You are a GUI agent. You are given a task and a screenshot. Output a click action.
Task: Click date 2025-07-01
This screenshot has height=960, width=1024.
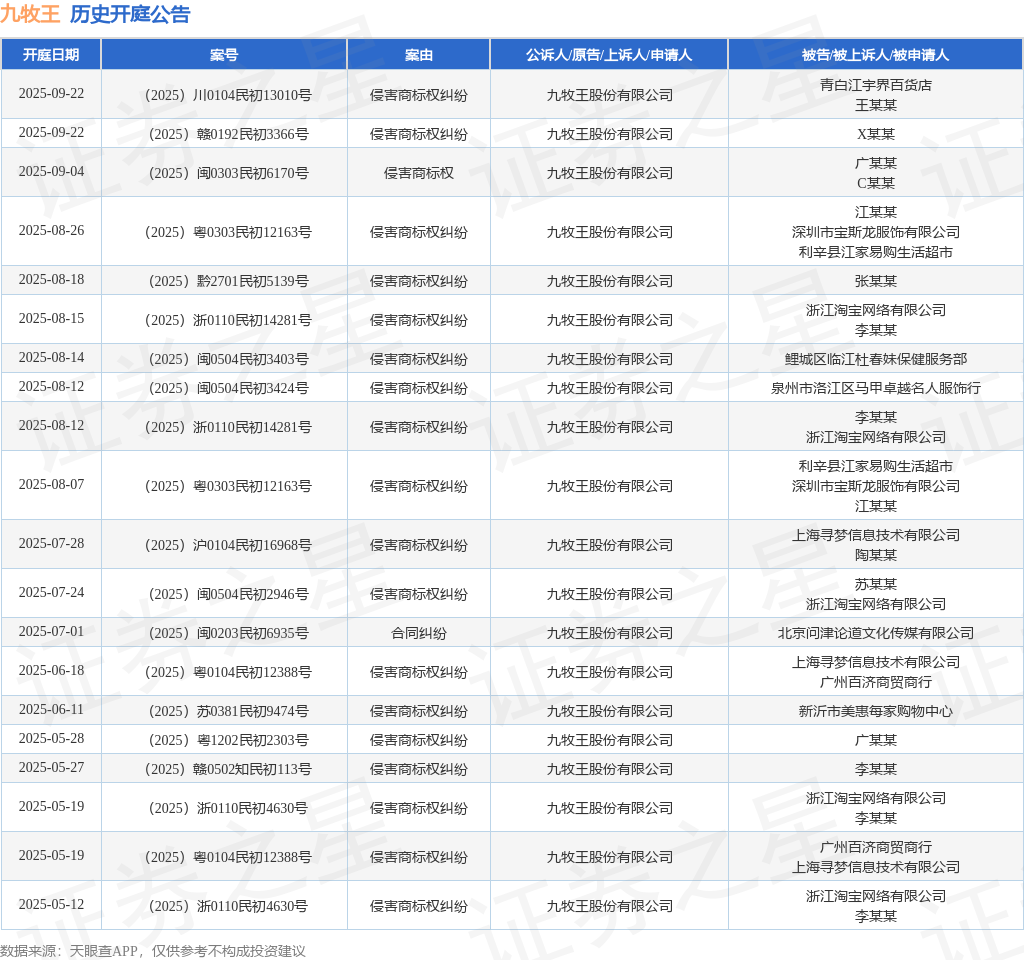pos(51,632)
